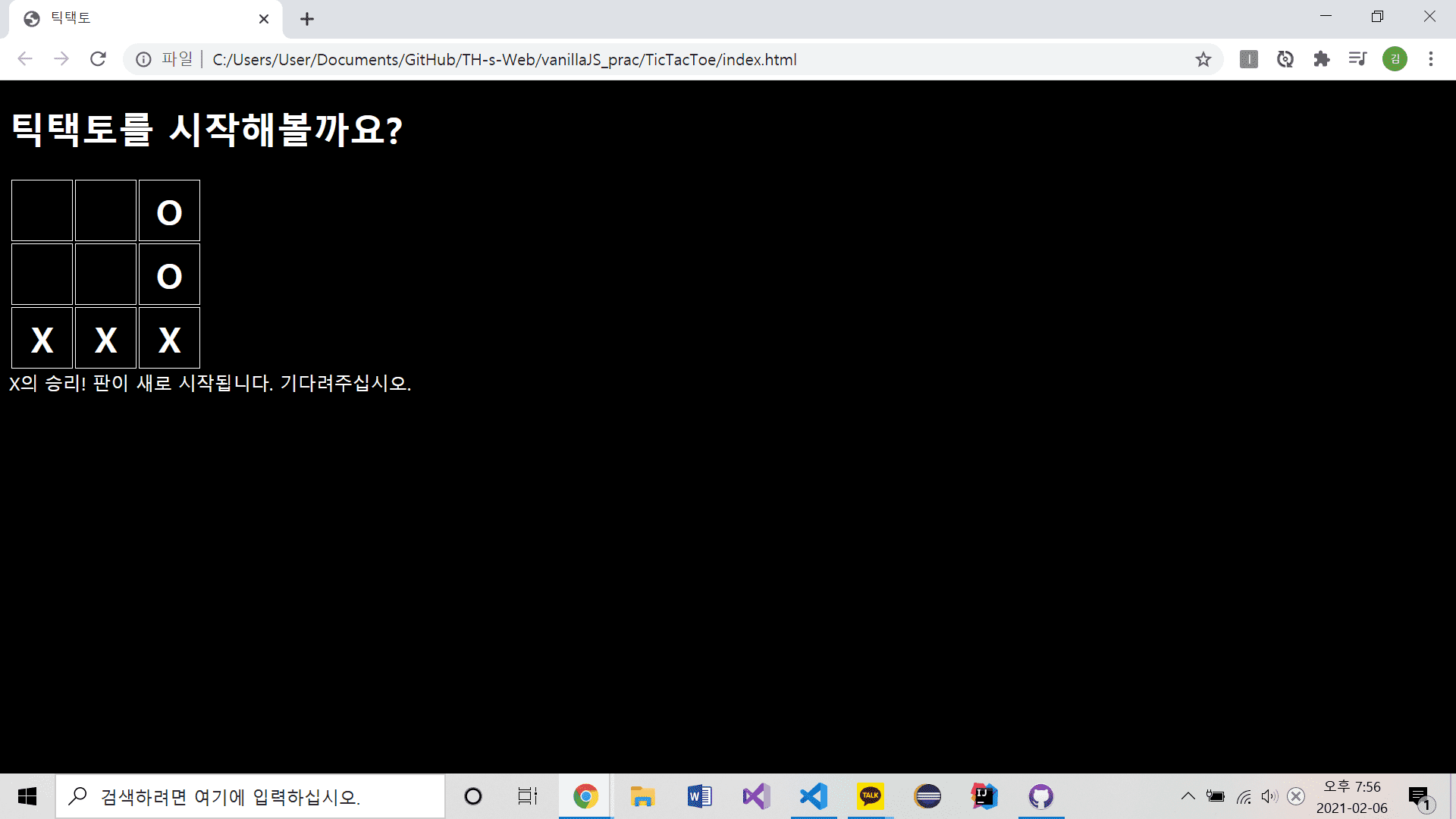Click the top-right O cell

pos(169,210)
